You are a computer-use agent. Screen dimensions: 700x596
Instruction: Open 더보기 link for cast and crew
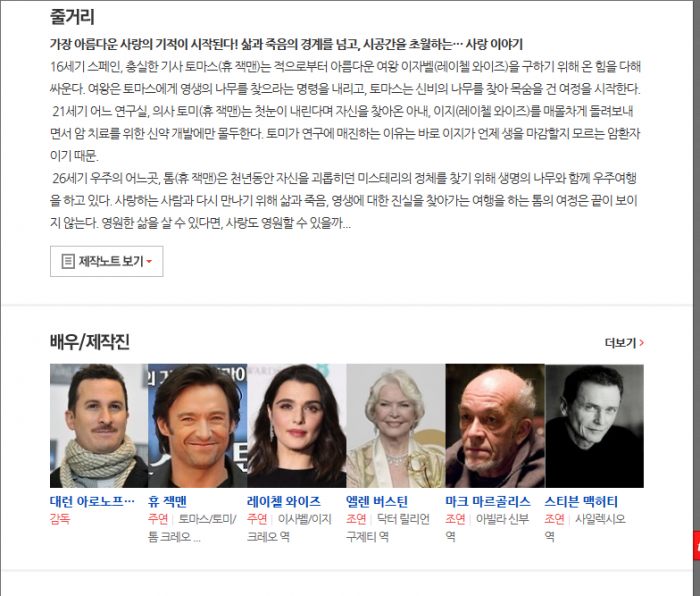(x=624, y=342)
